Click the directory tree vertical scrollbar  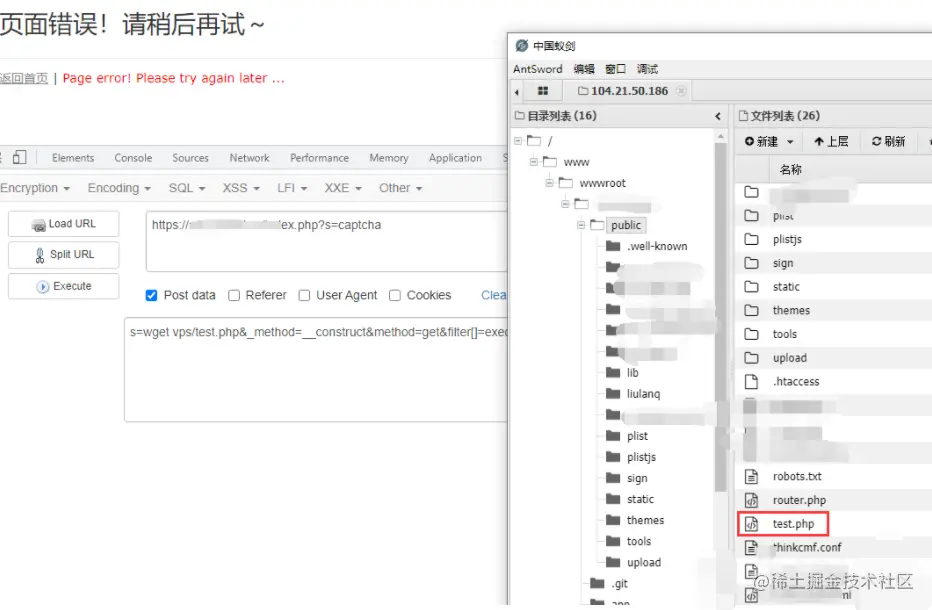(x=720, y=315)
